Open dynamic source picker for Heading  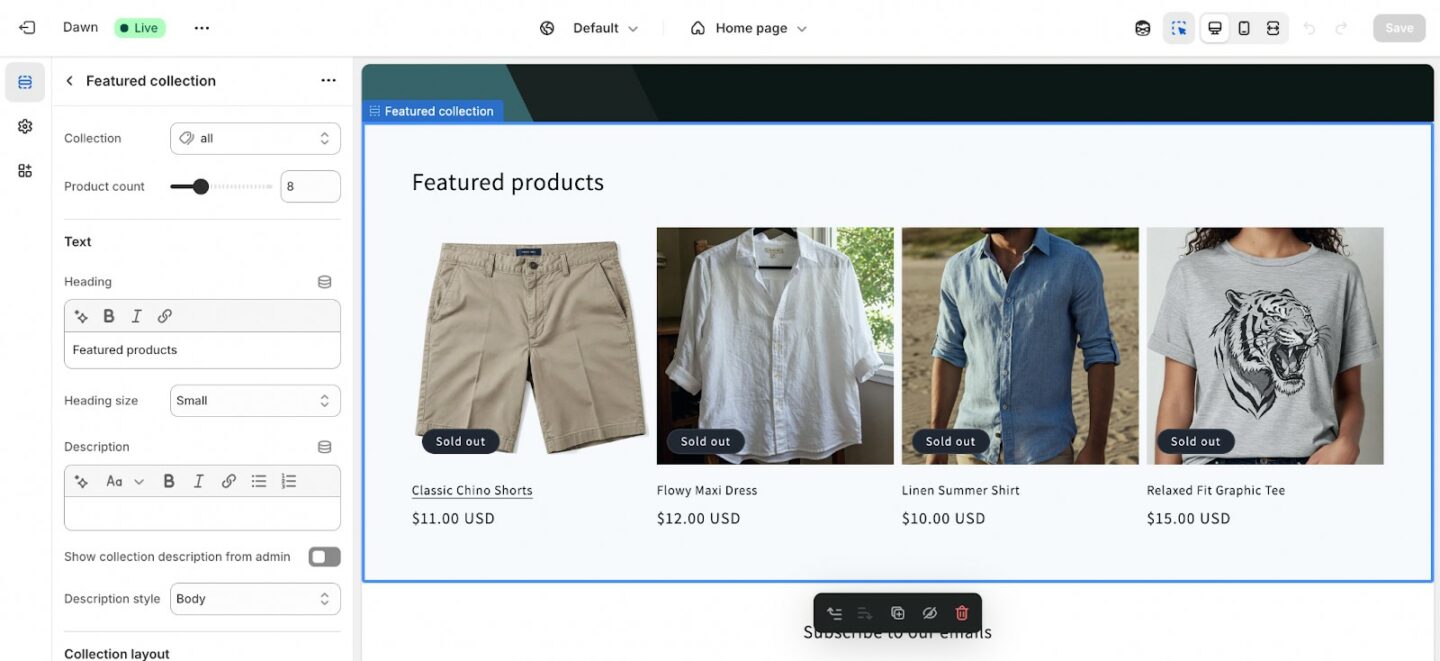[x=324, y=281]
